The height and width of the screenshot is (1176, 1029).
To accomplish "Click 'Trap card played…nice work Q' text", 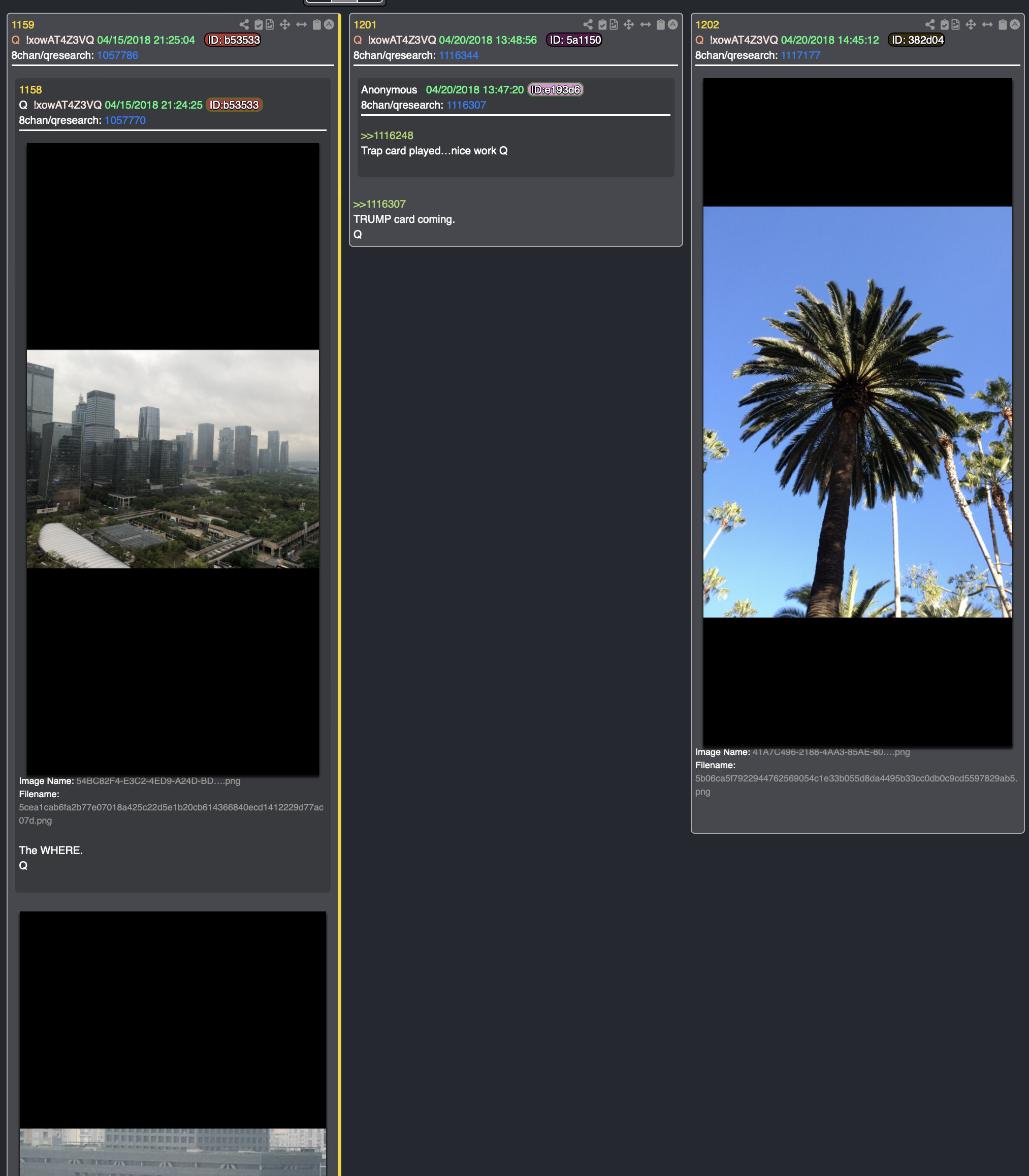I will tap(434, 151).
